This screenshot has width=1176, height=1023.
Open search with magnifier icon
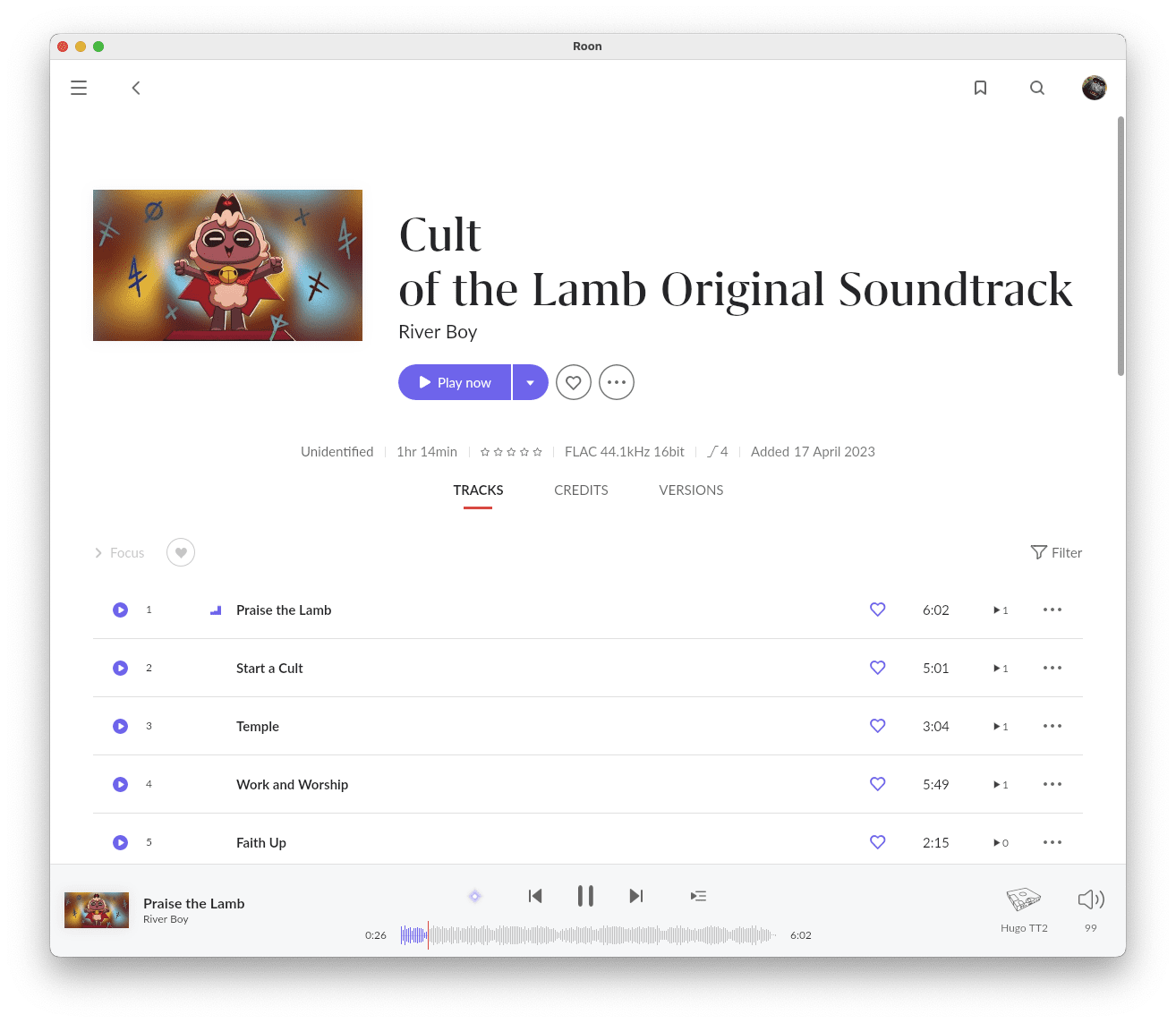[1037, 88]
